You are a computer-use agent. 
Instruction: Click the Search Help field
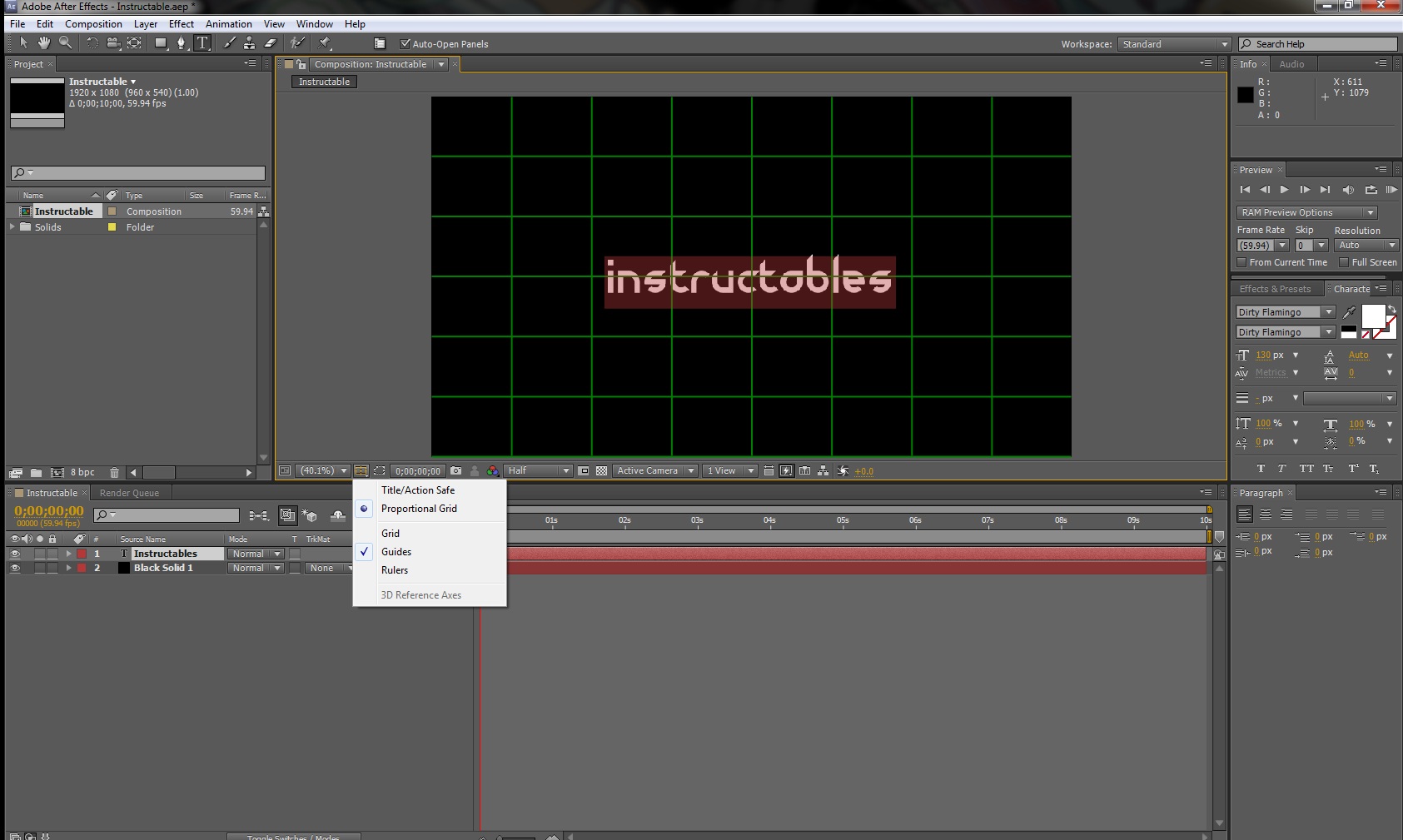[1317, 44]
